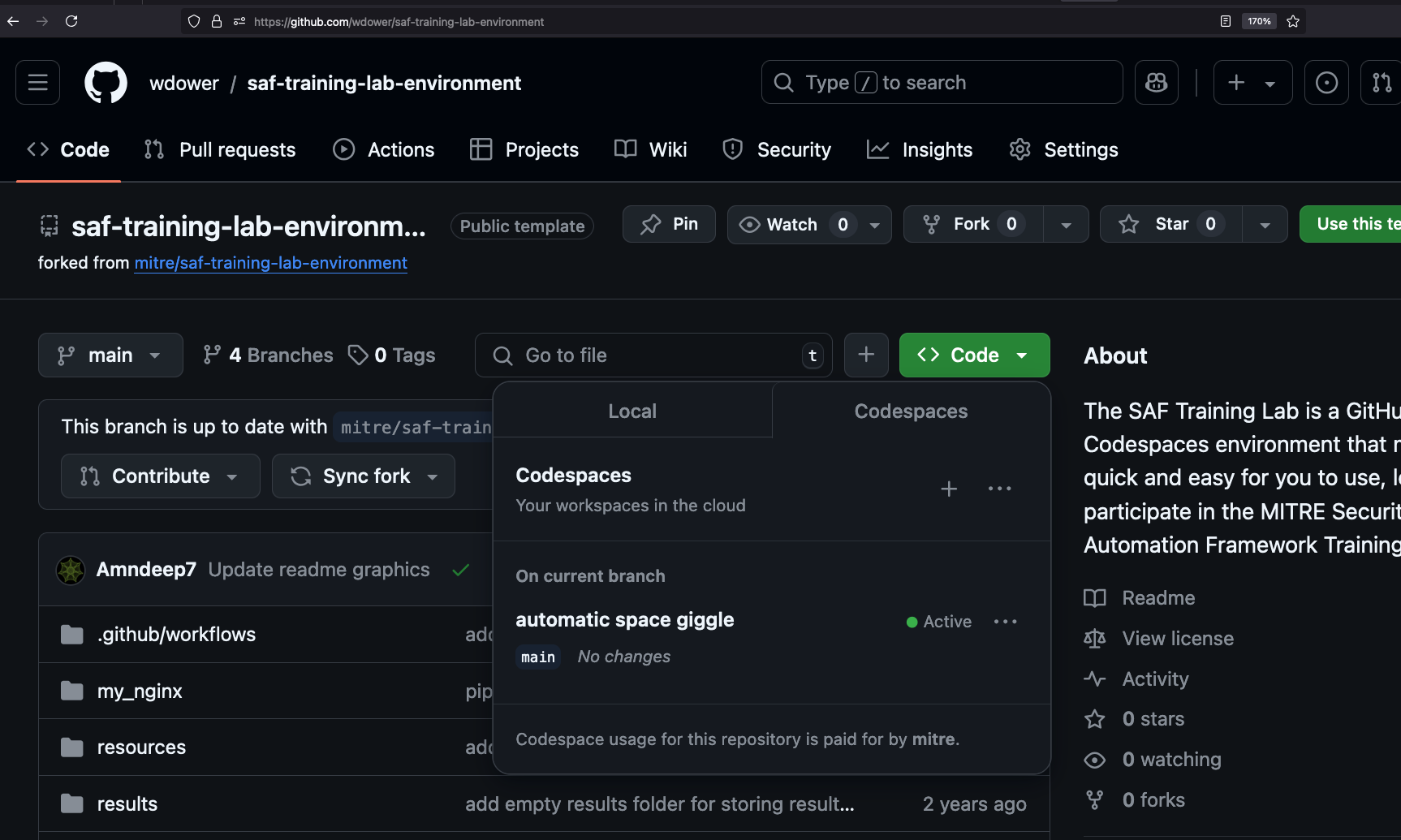The width and height of the screenshot is (1401, 840).
Task: Open the issues icon in header
Action: click(1326, 83)
